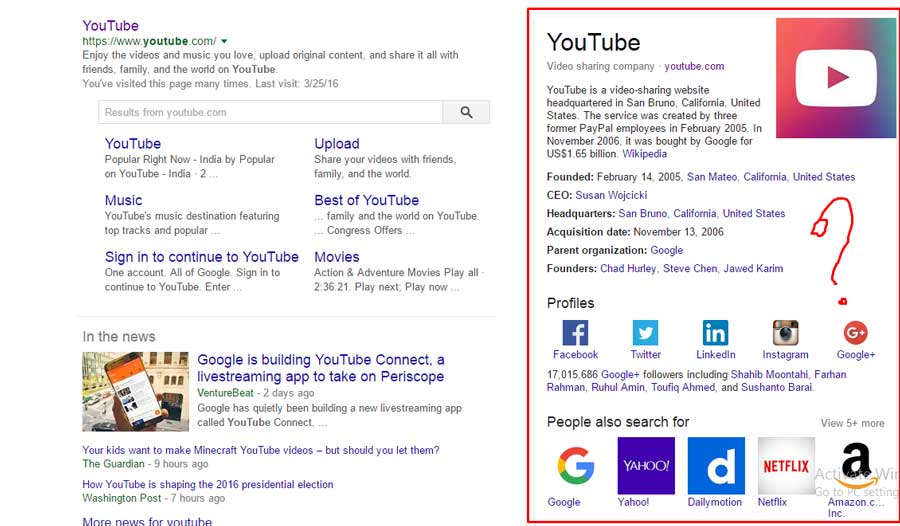The image size is (900, 526).
Task: Open 'Sign in to continue to YouTube' link
Action: (x=201, y=257)
